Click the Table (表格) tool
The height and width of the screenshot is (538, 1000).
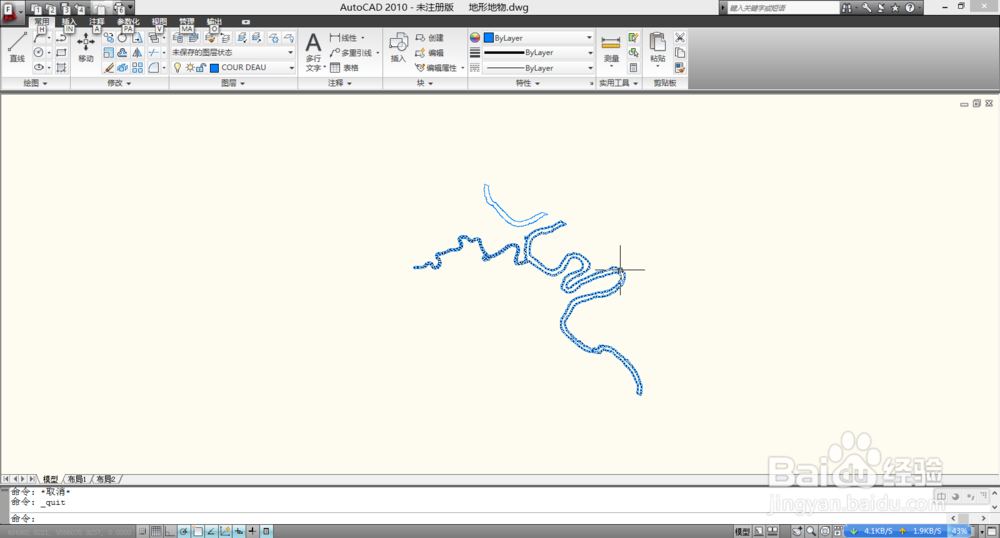tap(344, 68)
